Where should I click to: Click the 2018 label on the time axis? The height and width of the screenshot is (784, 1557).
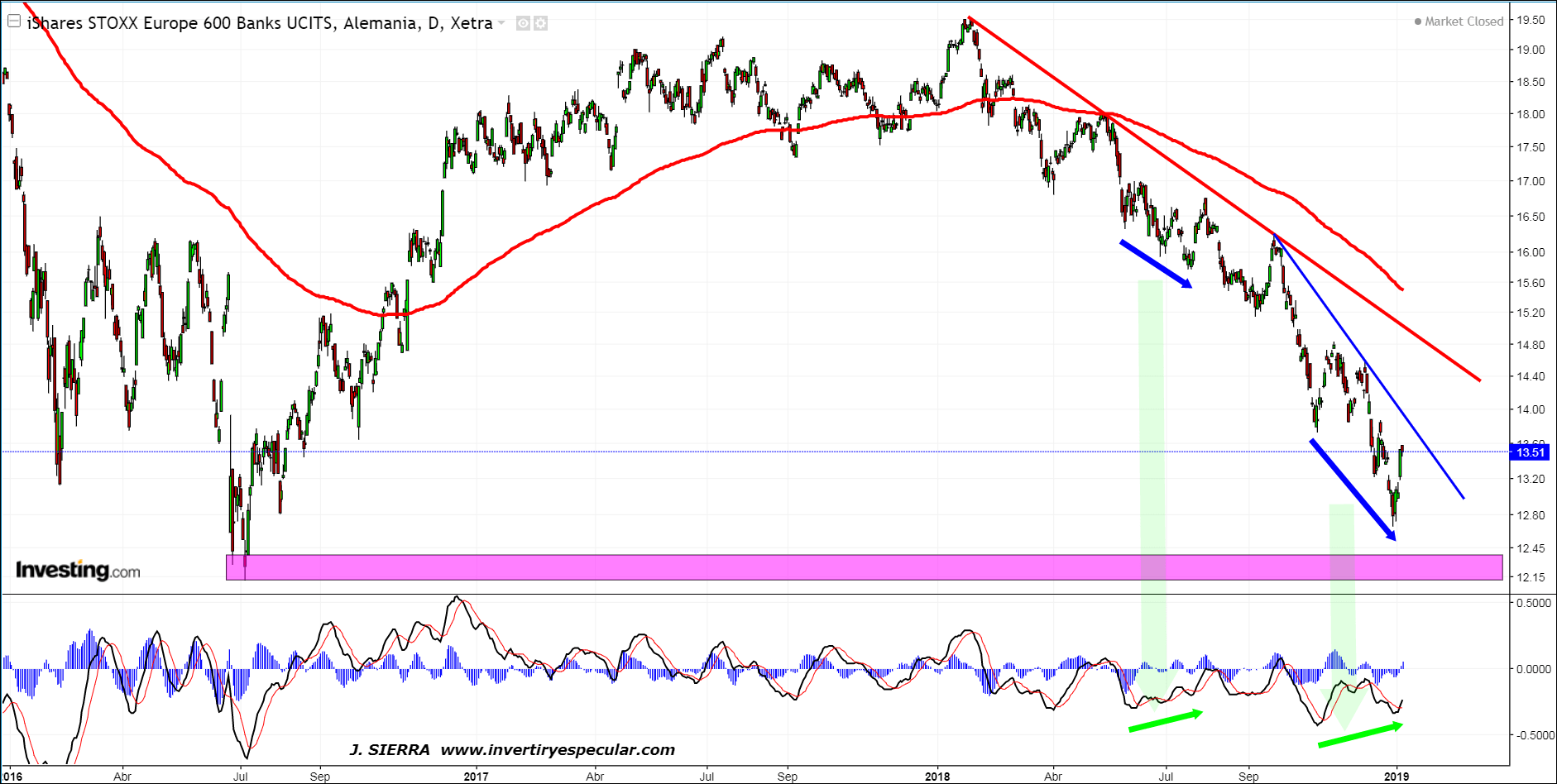[x=937, y=776]
